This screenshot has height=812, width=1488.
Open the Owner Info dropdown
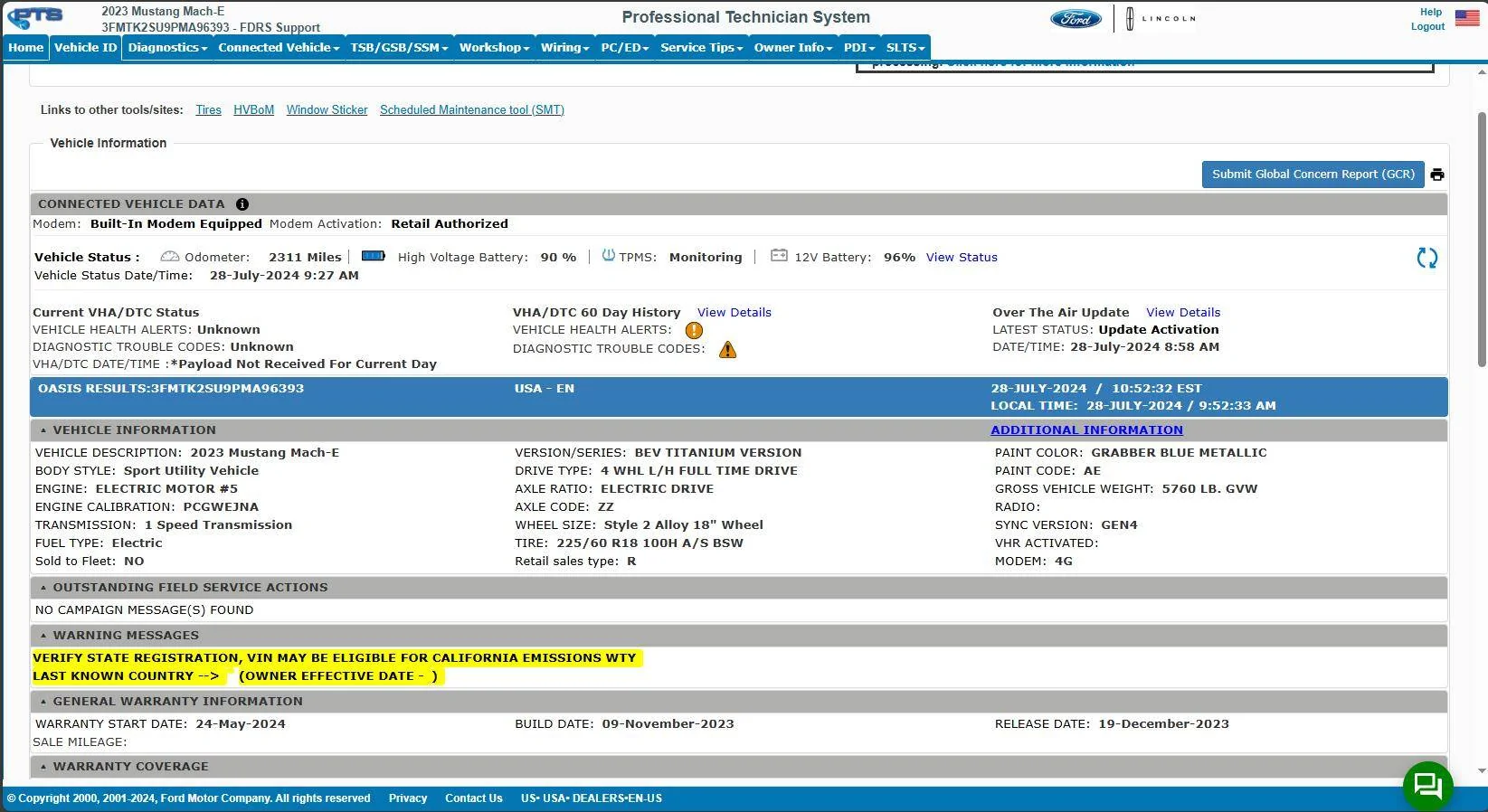pyautogui.click(x=793, y=48)
